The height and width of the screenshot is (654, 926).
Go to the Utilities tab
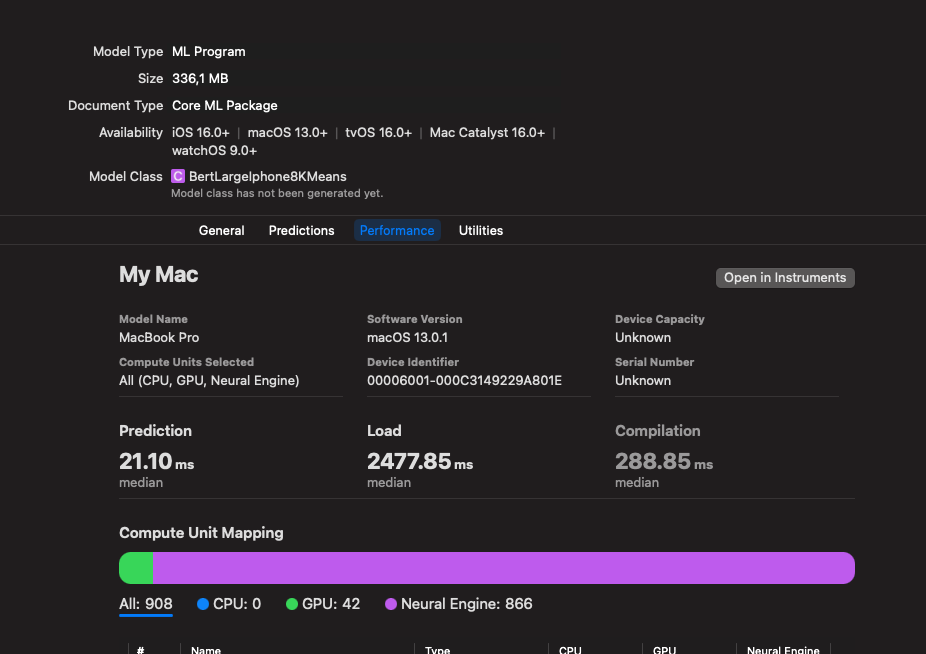(x=481, y=230)
